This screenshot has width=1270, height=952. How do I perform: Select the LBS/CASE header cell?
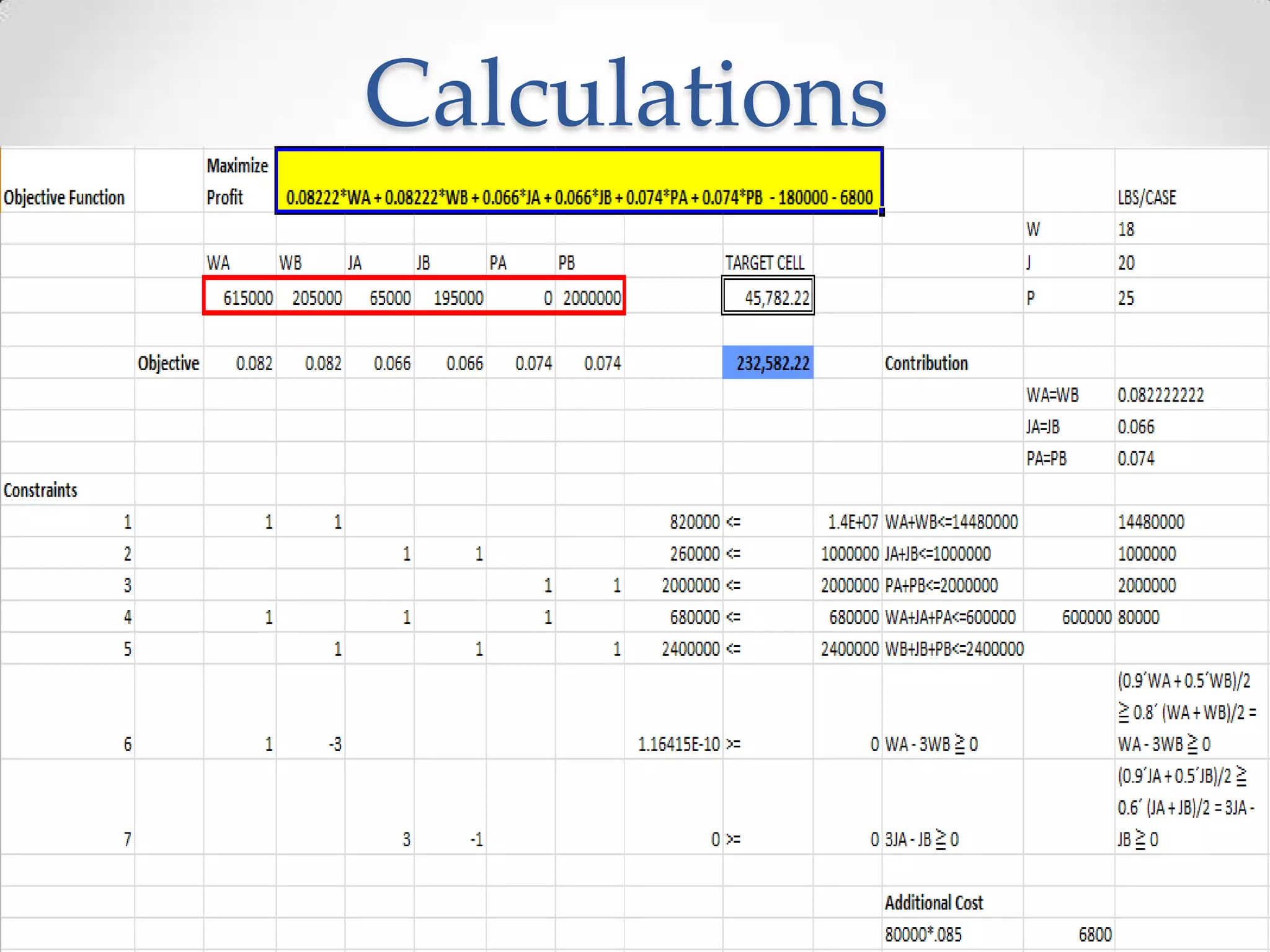pos(1147,197)
